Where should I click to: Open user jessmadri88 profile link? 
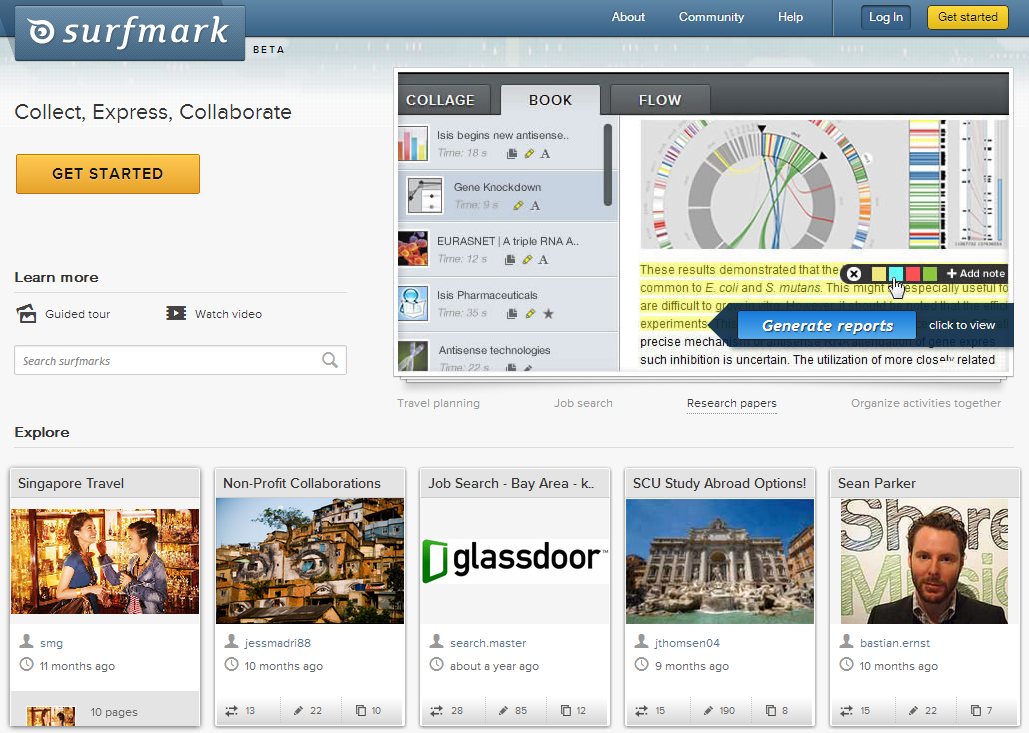pos(278,643)
